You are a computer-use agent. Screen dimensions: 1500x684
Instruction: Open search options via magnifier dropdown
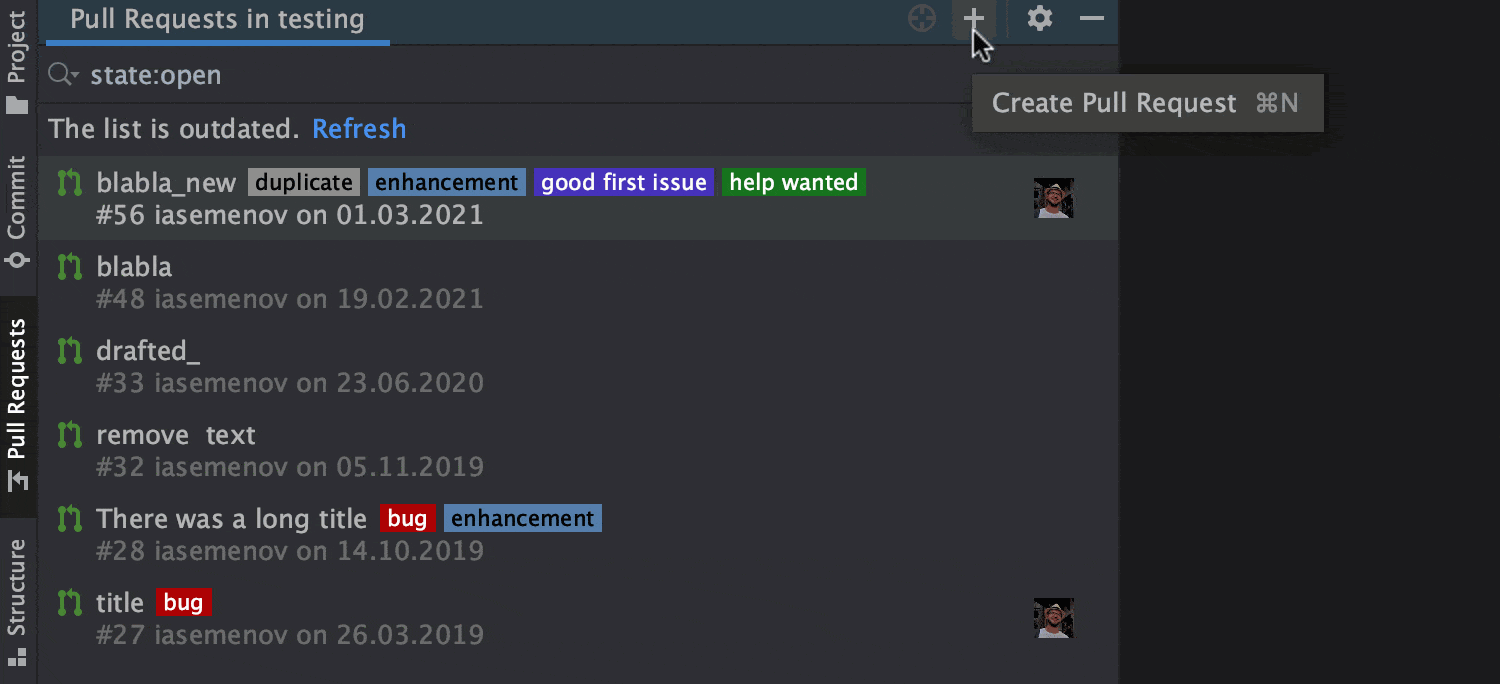[61, 74]
